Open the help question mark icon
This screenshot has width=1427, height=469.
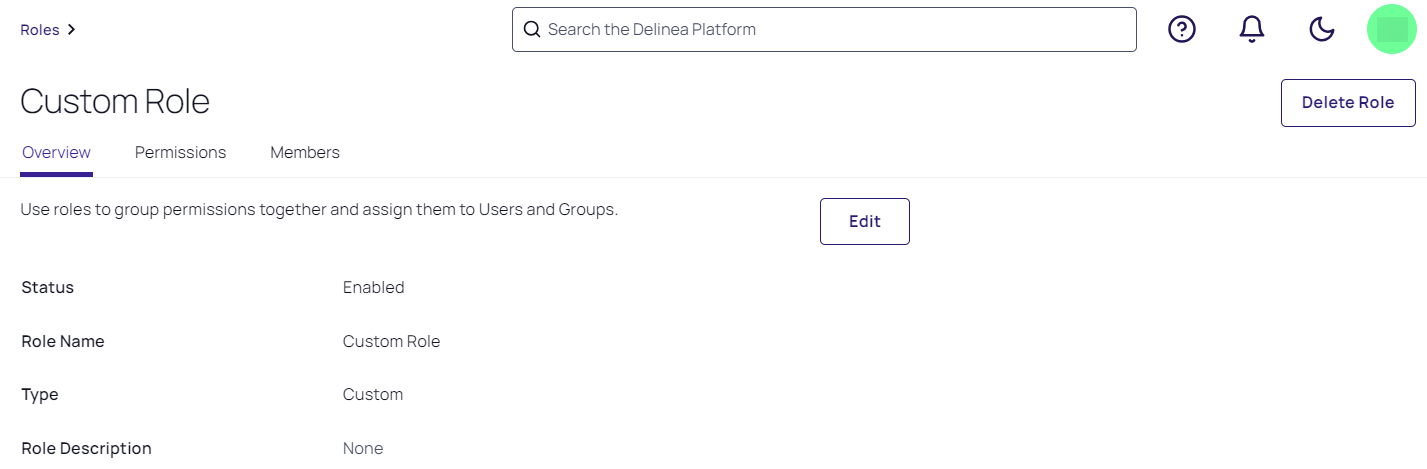pos(1182,30)
